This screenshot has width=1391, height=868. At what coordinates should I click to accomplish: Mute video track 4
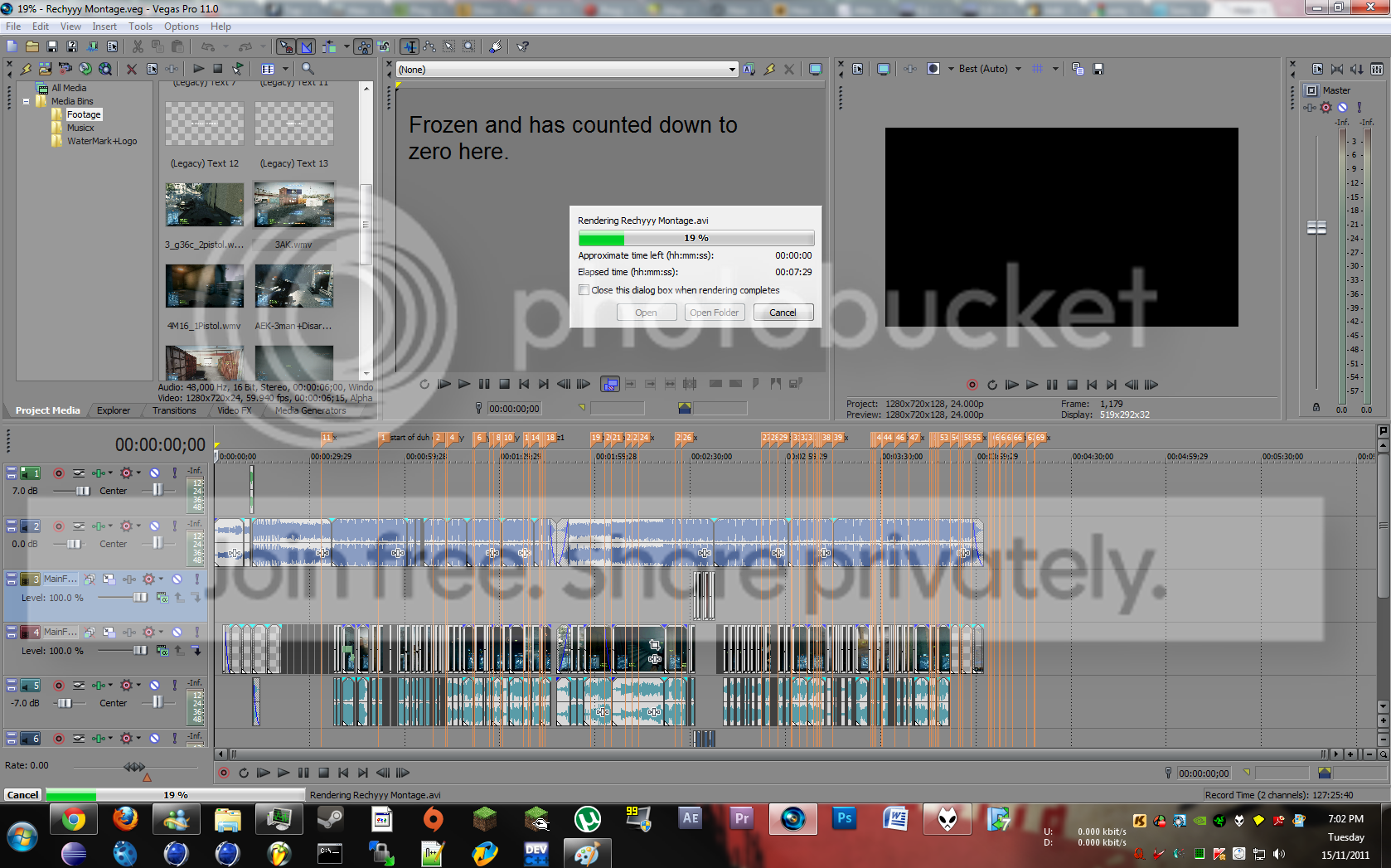point(177,633)
